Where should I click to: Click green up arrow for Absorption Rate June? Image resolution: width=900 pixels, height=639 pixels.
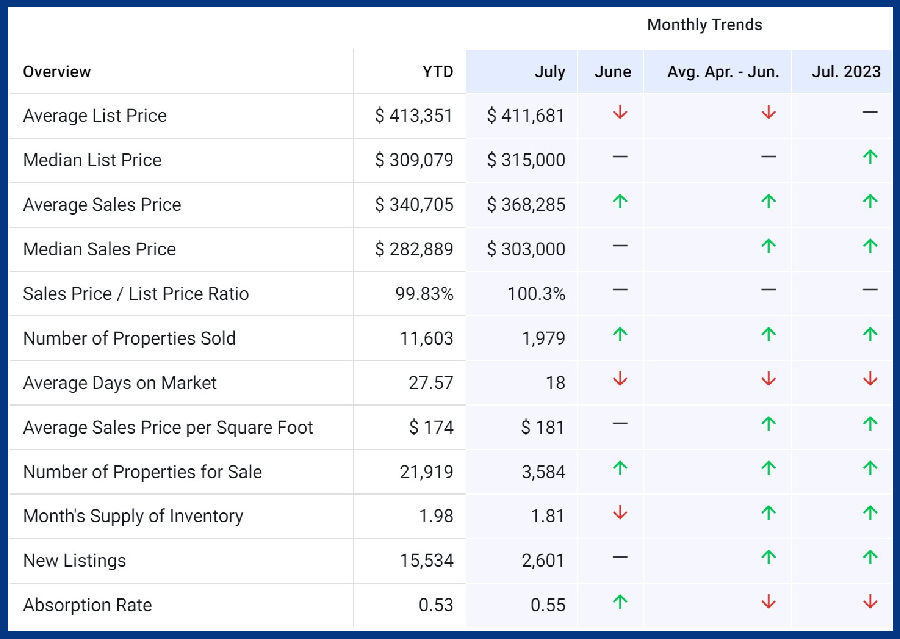(620, 602)
